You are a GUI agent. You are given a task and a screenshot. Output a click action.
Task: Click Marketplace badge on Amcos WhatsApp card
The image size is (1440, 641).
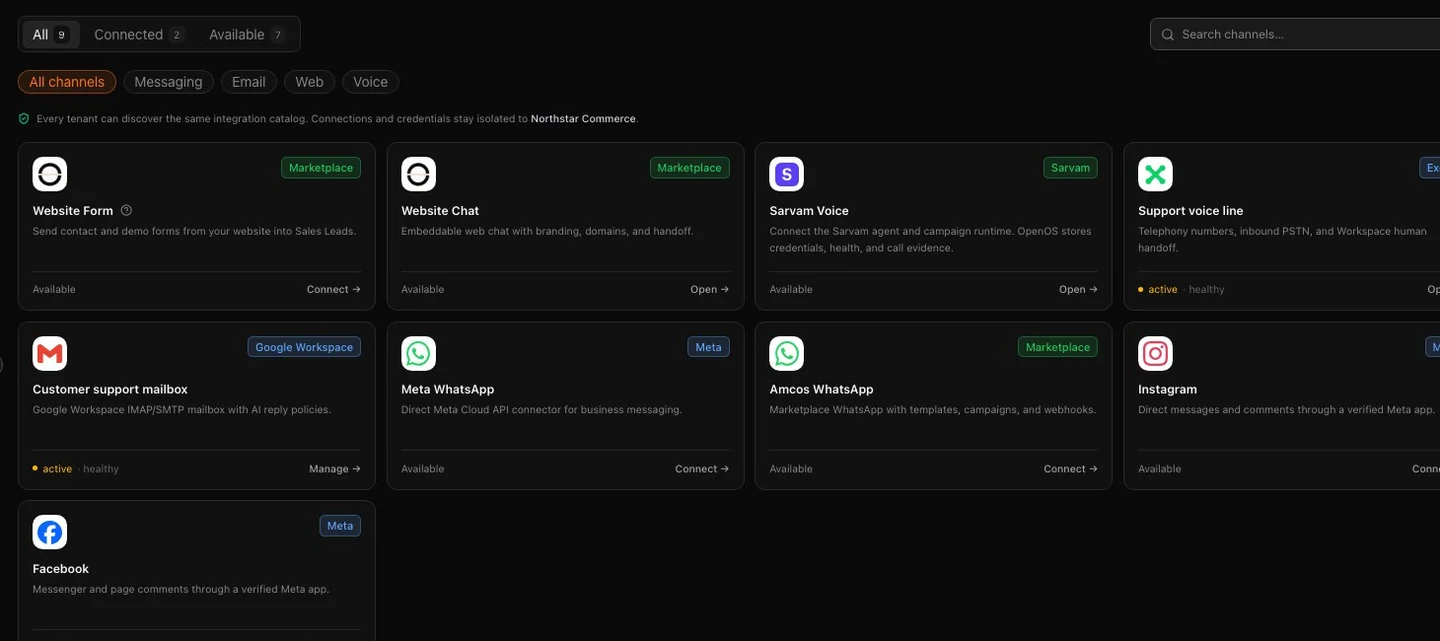point(1058,347)
